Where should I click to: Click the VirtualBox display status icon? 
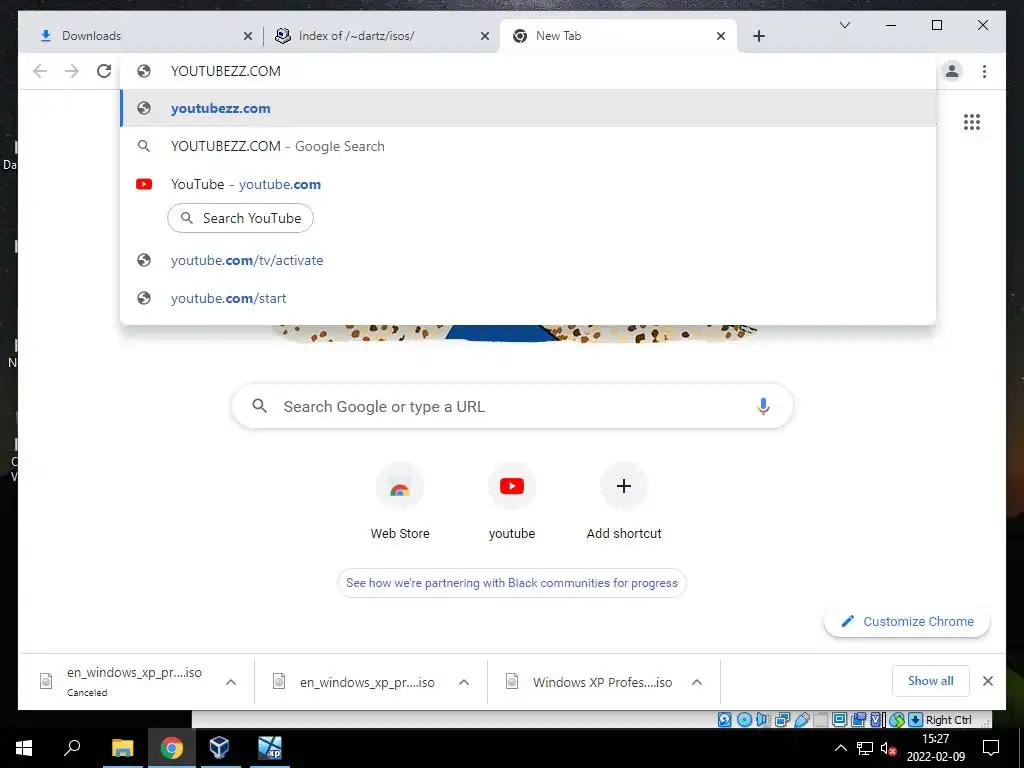(839, 720)
